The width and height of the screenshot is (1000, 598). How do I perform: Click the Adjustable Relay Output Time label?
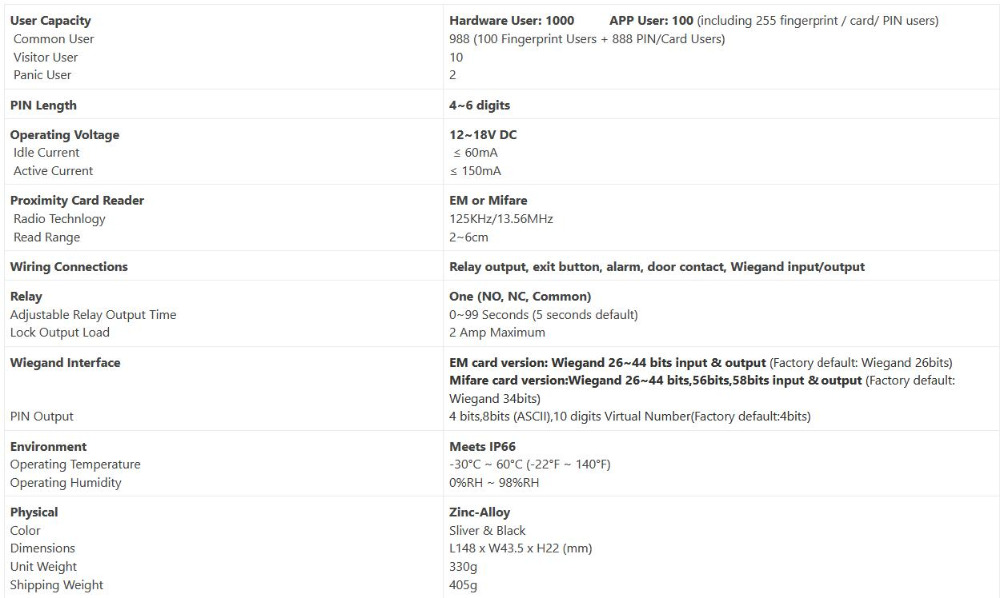tap(93, 314)
